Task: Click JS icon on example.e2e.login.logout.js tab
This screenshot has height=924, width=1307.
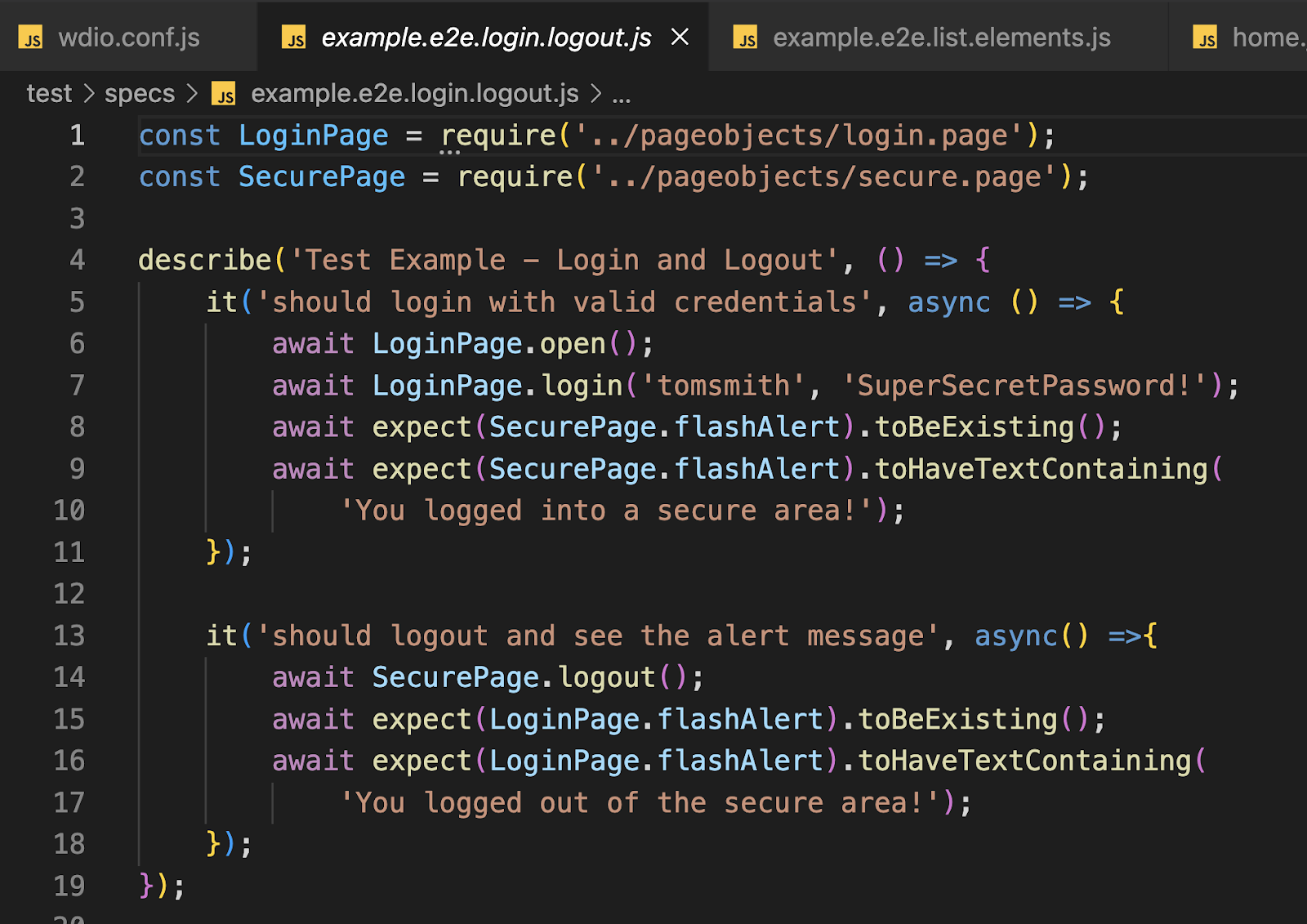Action: (294, 38)
